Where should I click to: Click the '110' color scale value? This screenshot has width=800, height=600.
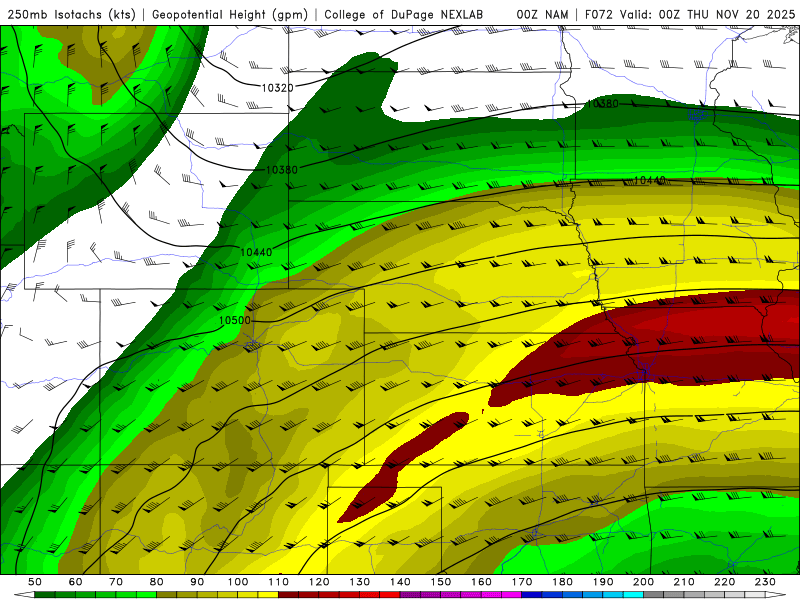pyautogui.click(x=279, y=582)
